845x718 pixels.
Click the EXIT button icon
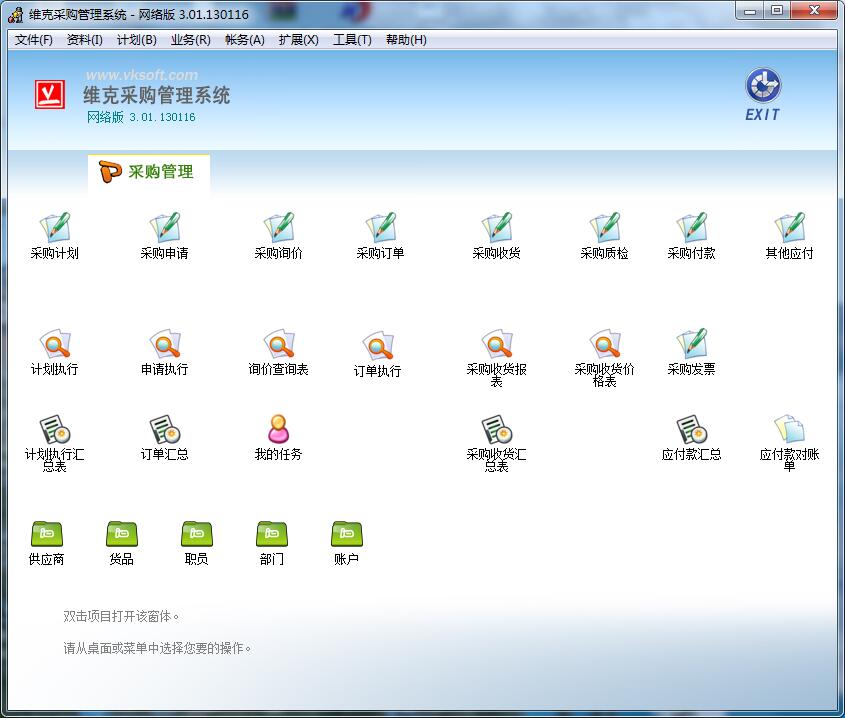[763, 94]
